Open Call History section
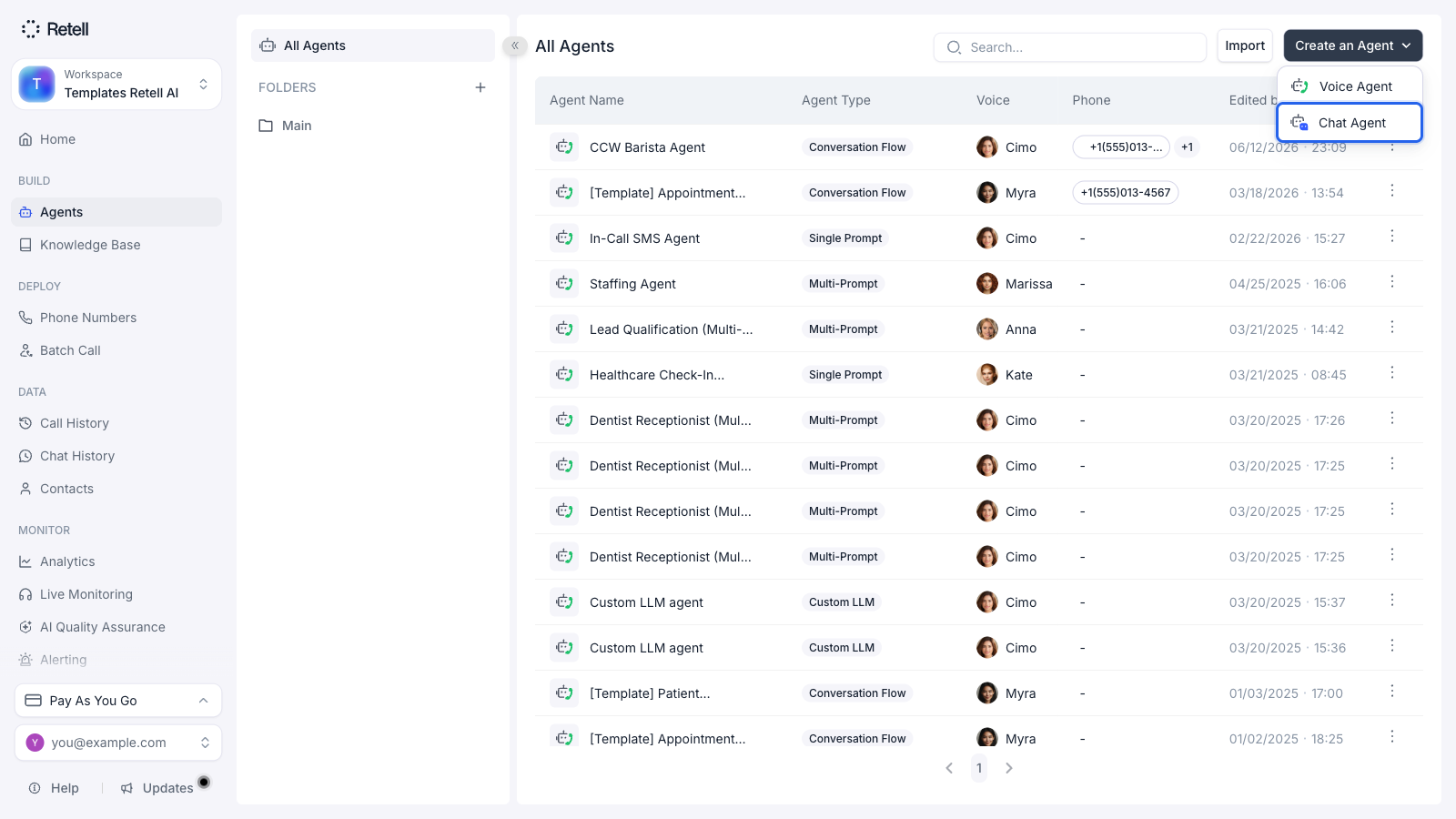1456x819 pixels. 116,423
